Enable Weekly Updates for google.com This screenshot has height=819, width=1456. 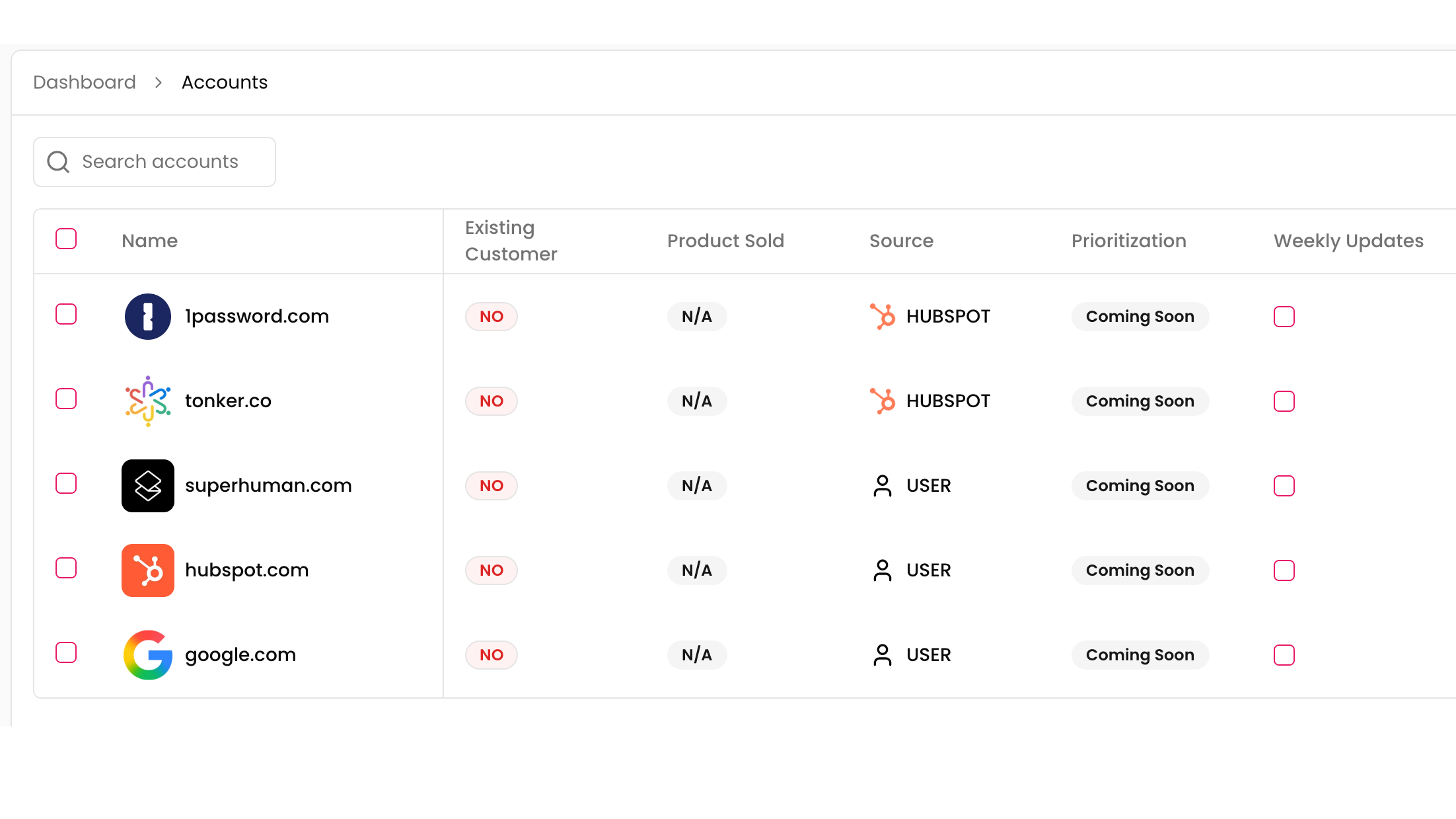[1284, 655]
